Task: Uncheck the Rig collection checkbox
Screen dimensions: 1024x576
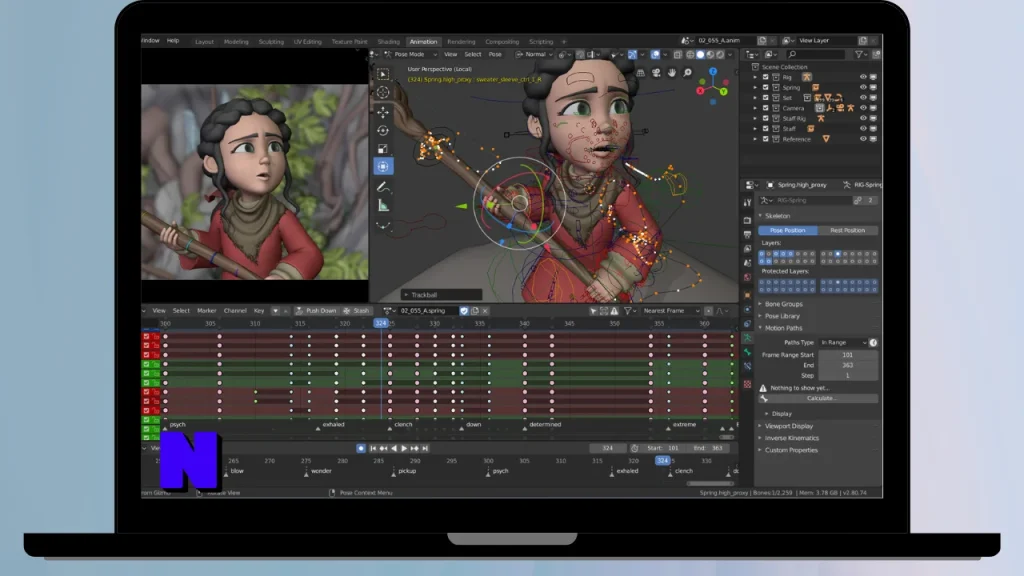Action: (x=765, y=77)
